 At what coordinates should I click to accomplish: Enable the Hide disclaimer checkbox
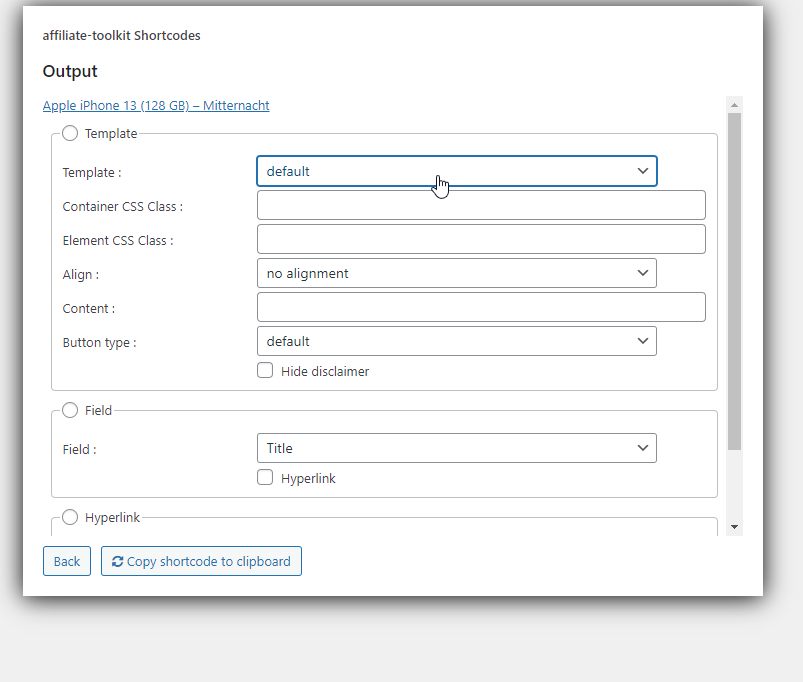pyautogui.click(x=265, y=371)
